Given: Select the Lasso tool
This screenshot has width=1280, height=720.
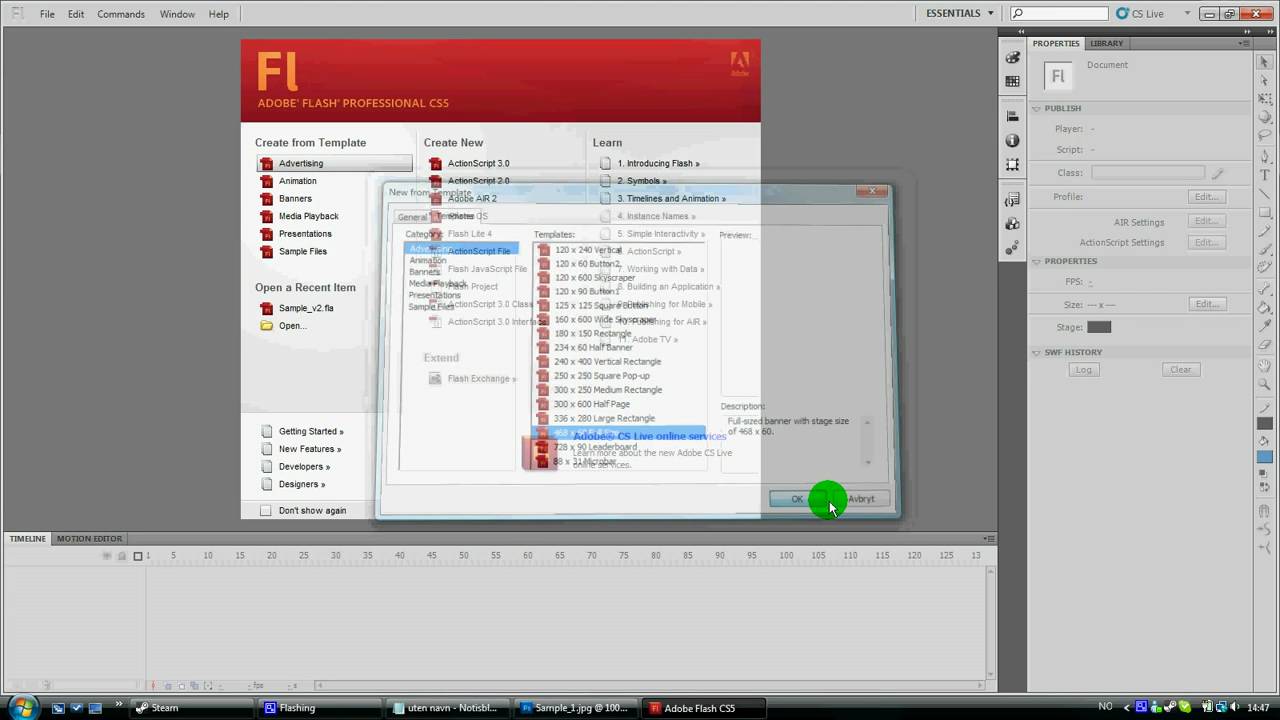Looking at the screenshot, I should click(x=1265, y=135).
